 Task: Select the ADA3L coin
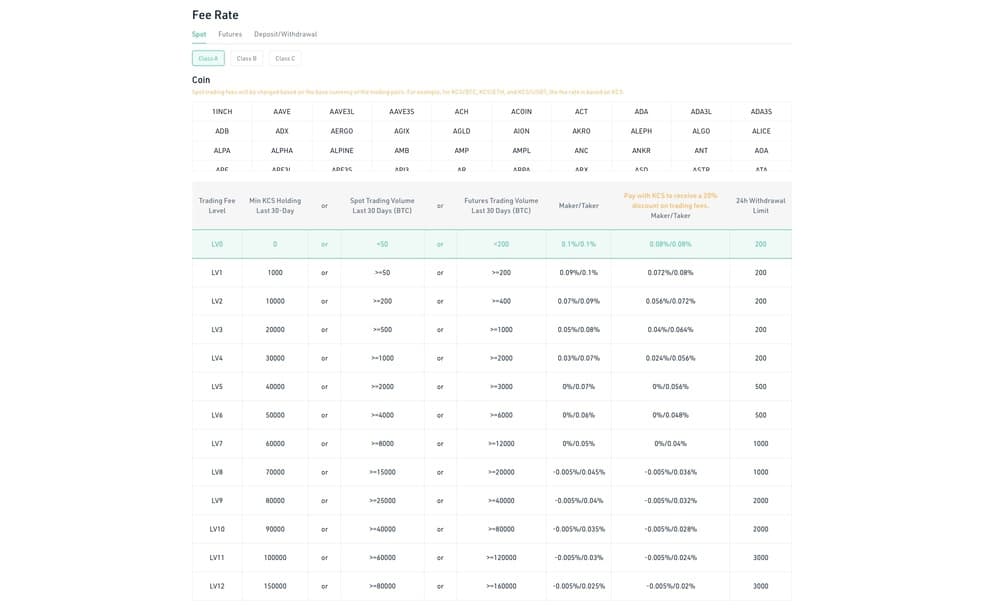tap(702, 112)
